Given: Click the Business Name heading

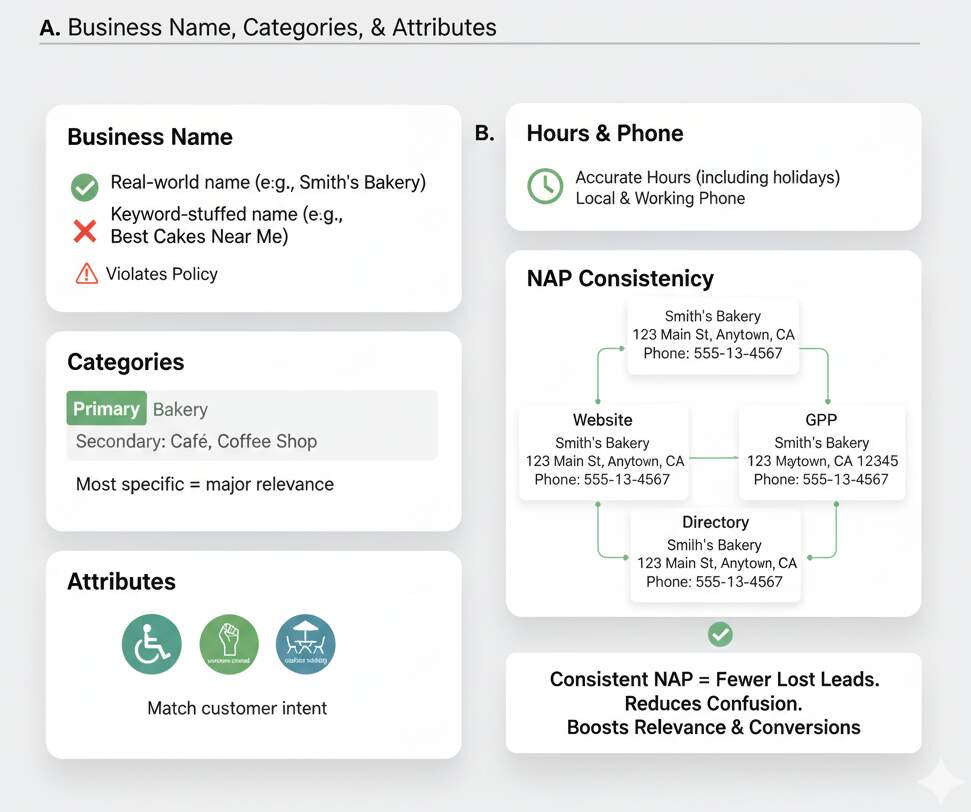Looking at the screenshot, I should click(150, 137).
